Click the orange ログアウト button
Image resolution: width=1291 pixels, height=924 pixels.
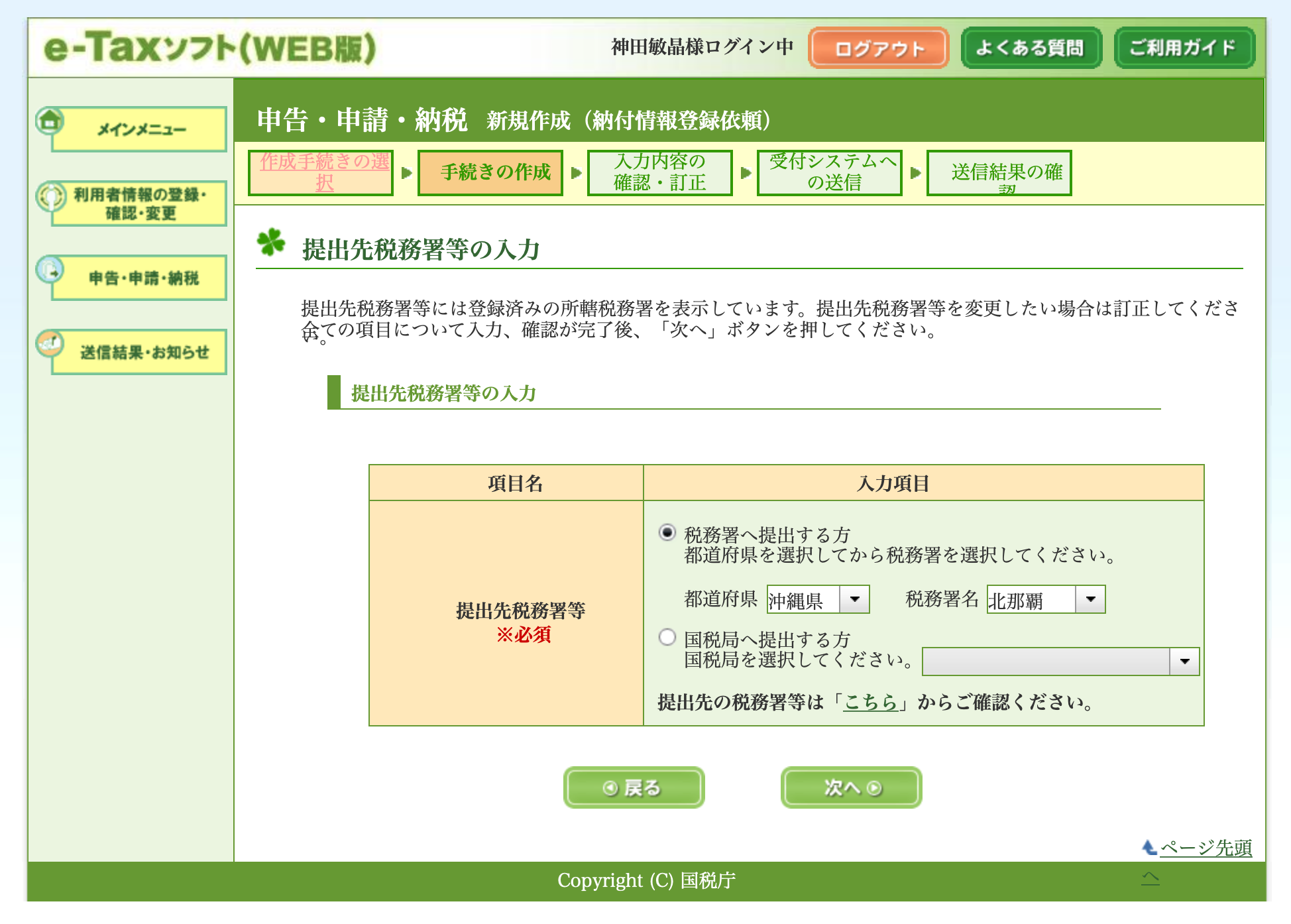tap(878, 48)
